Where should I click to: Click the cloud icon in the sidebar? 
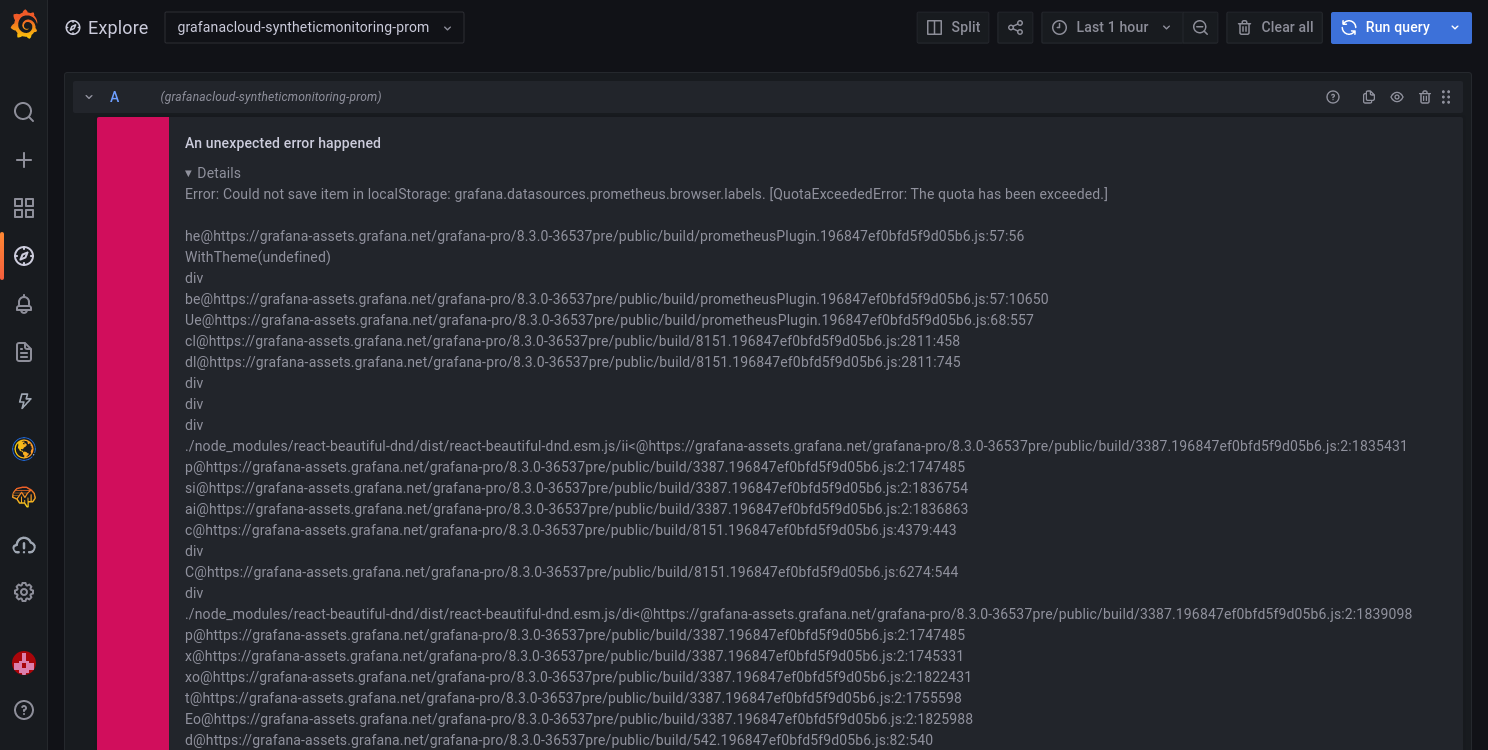(x=24, y=545)
